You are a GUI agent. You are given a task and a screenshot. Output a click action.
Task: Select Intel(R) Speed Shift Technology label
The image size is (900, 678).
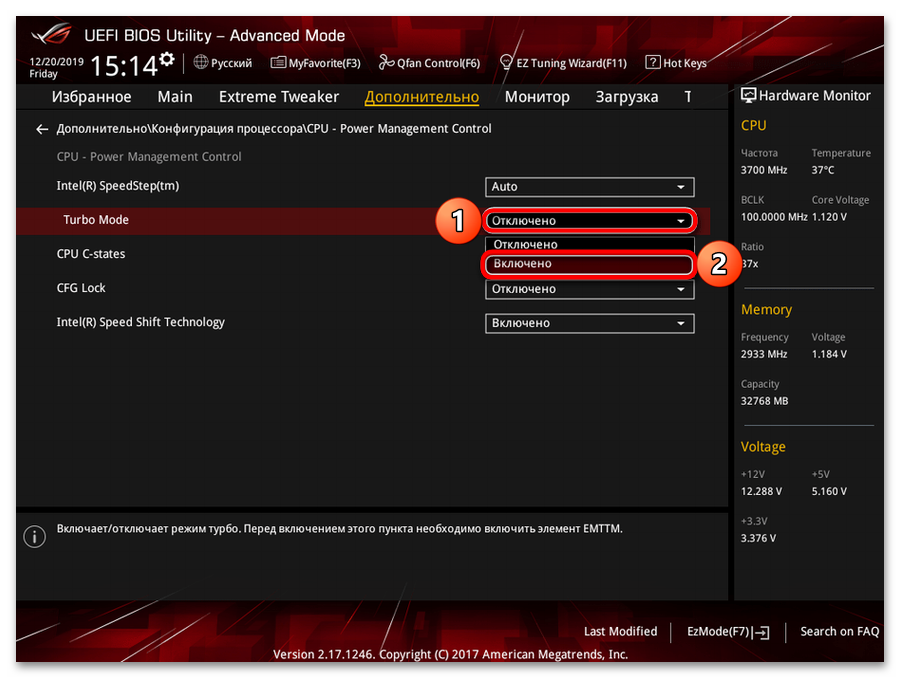coord(141,322)
